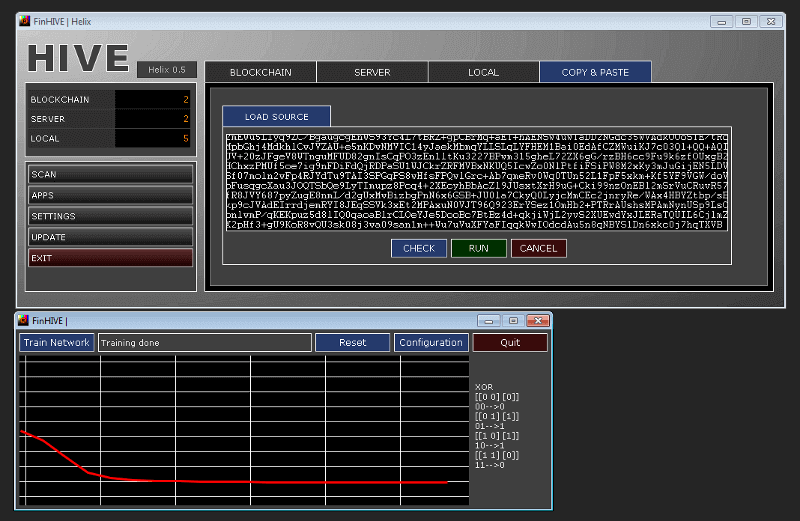Image resolution: width=800 pixels, height=521 pixels.
Task: Open the SCAN menu item
Action: pos(111,174)
